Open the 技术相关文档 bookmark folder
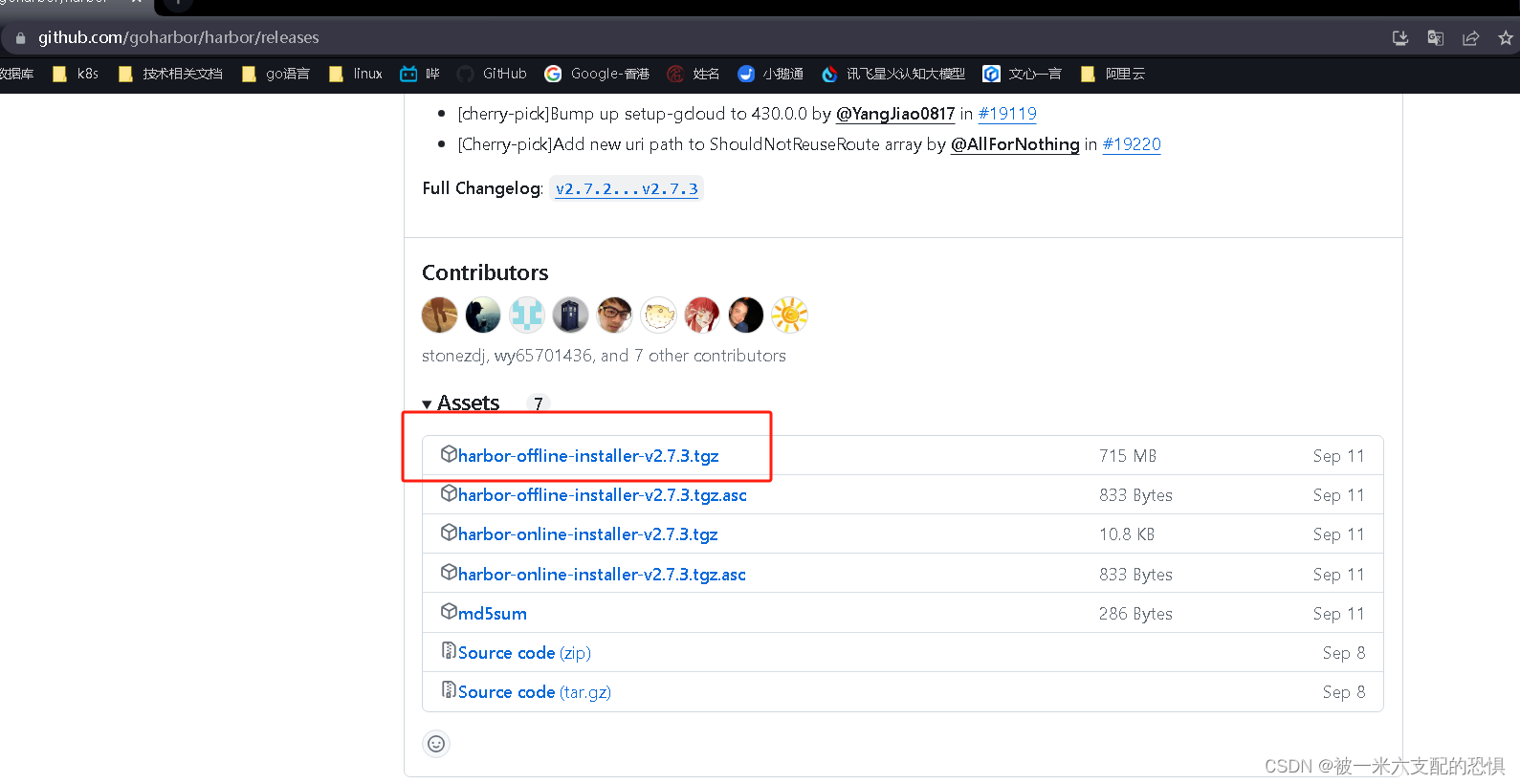The width and height of the screenshot is (1520, 784). [x=169, y=74]
